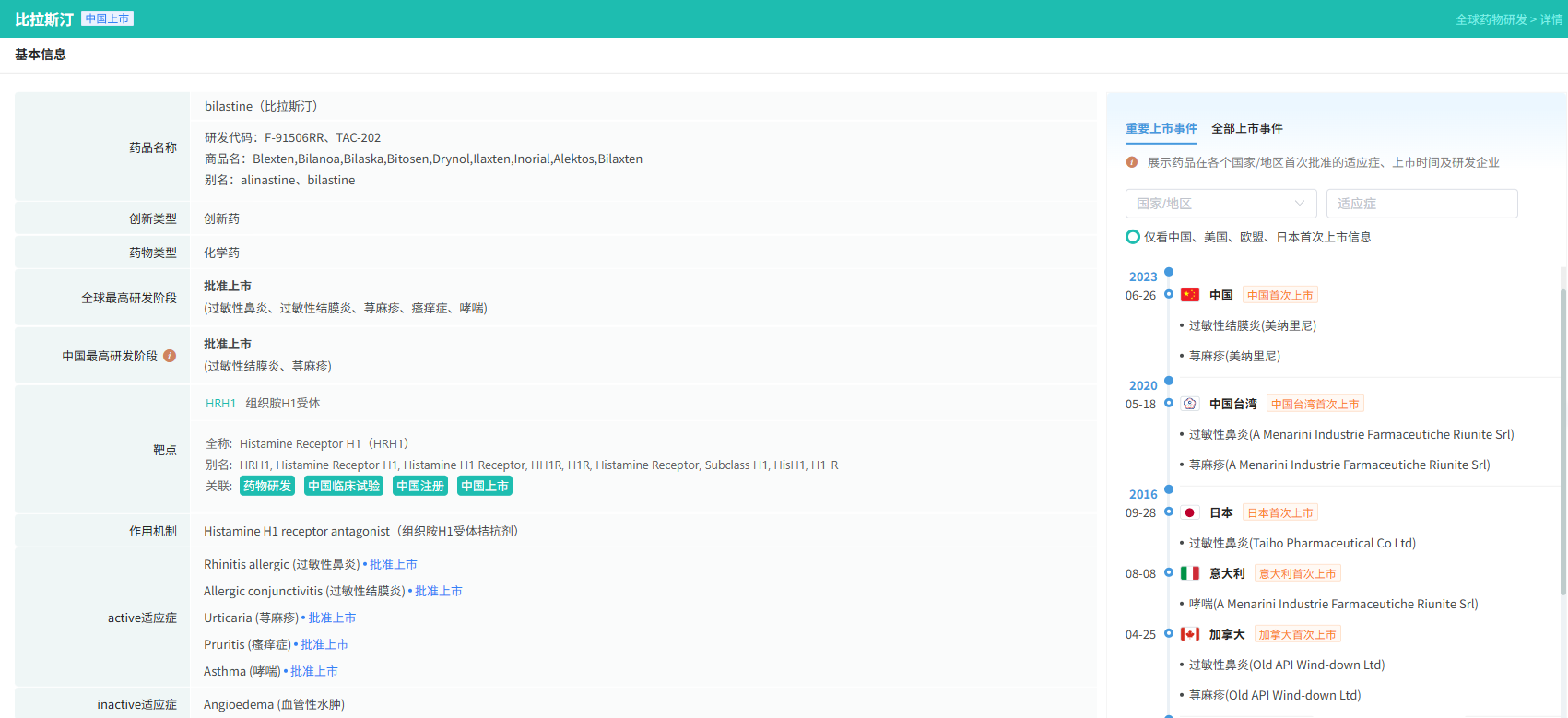Screen dimensions: 1568x718
Task: Select the 重要上市事件 tab
Action: point(1161,128)
